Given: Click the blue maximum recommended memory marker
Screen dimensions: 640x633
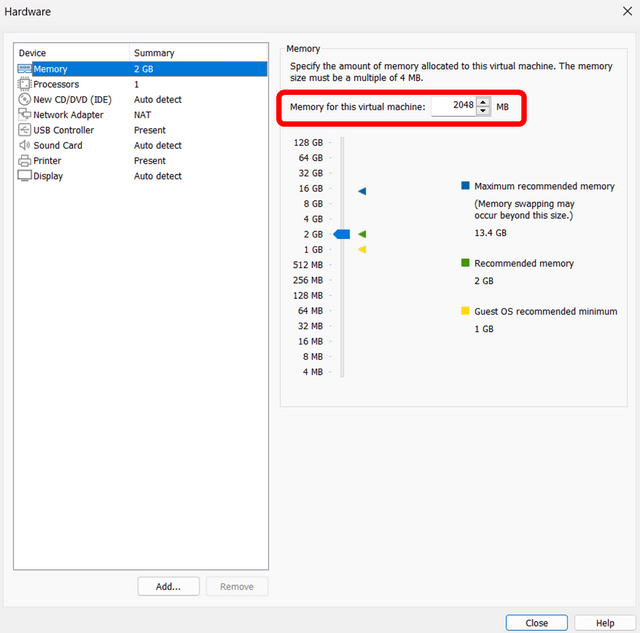Looking at the screenshot, I should (x=362, y=190).
